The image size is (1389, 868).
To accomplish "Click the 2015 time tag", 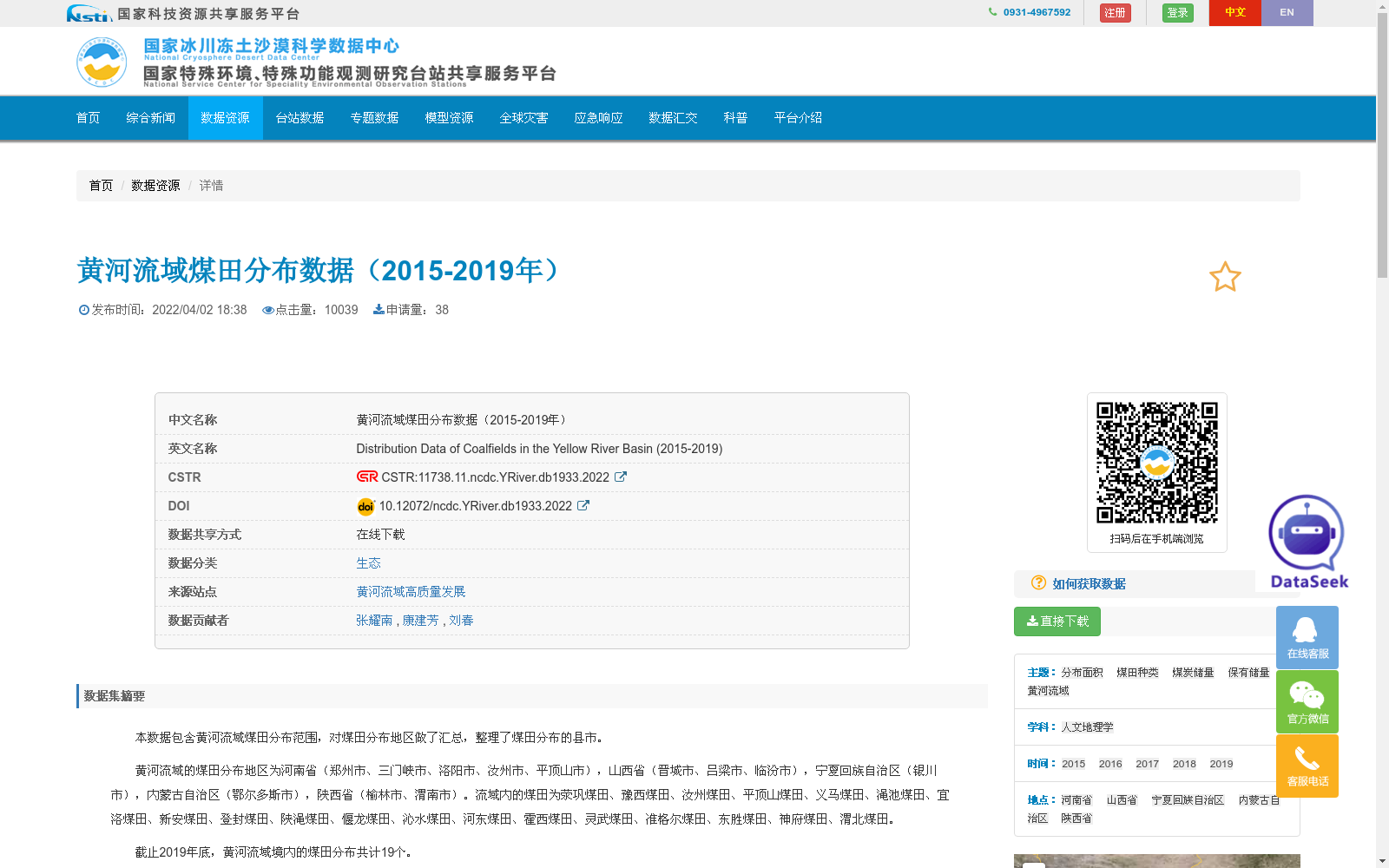I will pyautogui.click(x=1074, y=764).
